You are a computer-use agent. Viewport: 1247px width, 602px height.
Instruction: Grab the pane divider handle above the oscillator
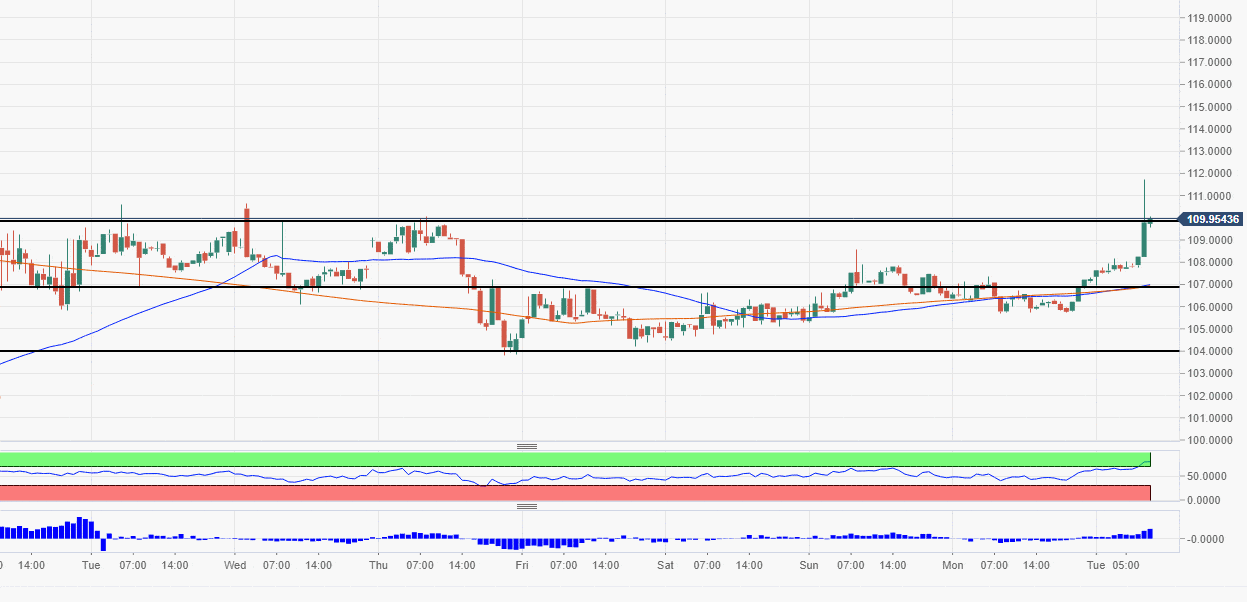pyautogui.click(x=527, y=446)
